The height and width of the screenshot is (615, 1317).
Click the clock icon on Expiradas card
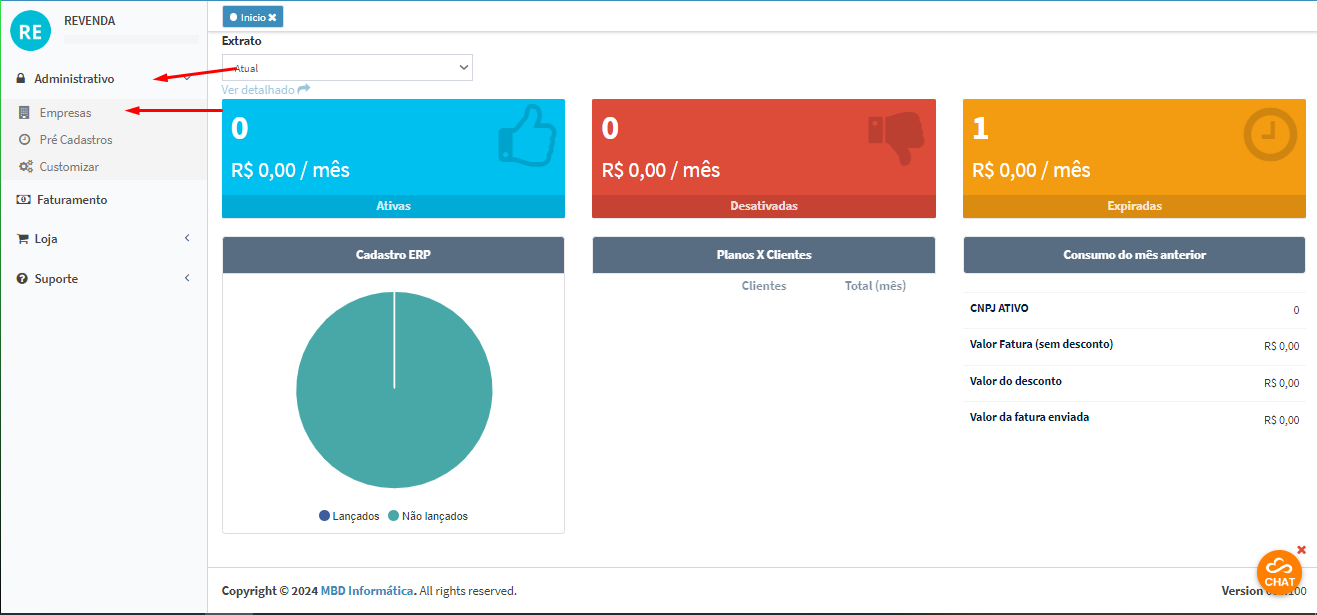pyautogui.click(x=1269, y=135)
